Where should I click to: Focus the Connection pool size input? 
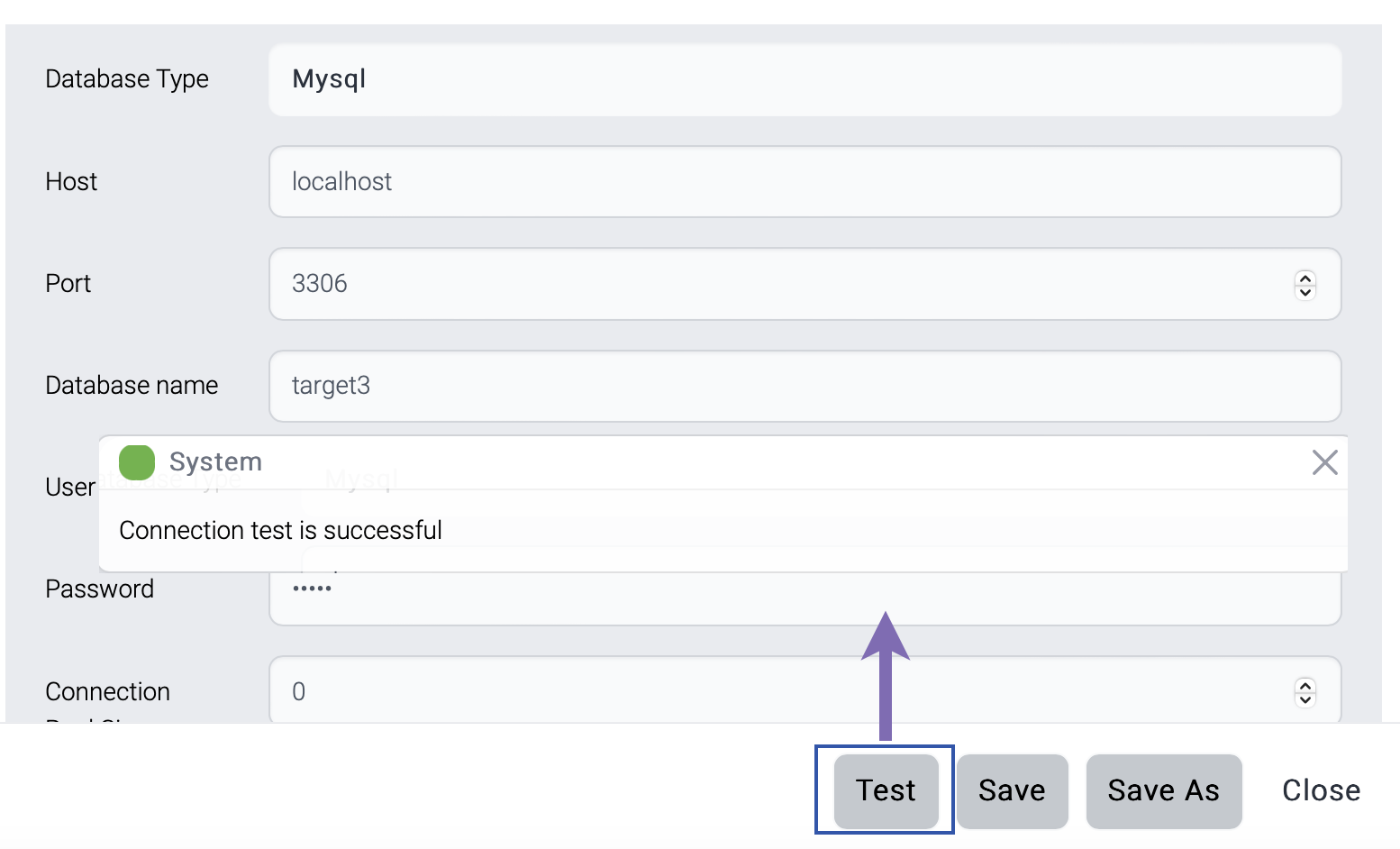775,691
